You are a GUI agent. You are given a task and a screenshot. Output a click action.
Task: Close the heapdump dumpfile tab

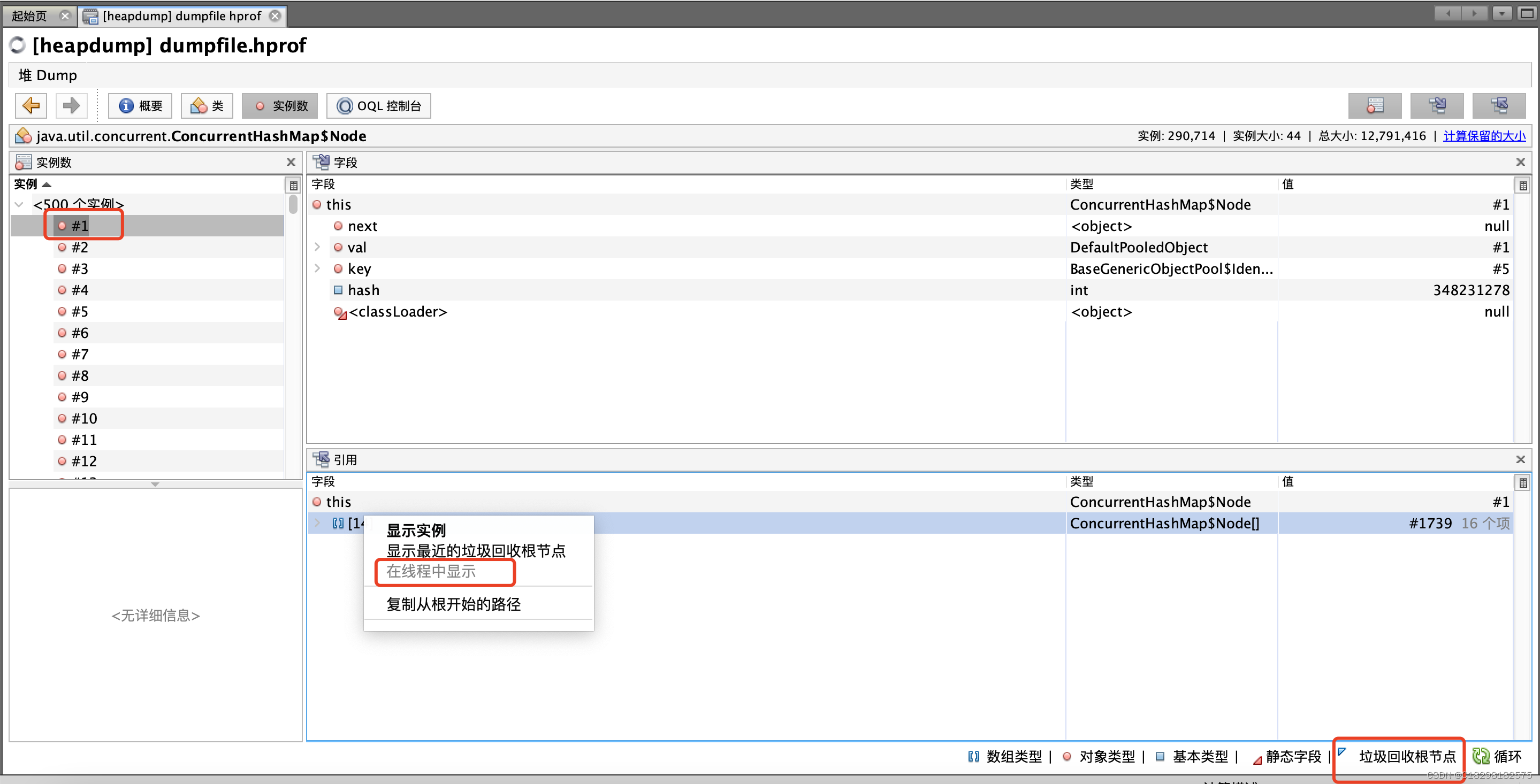pos(275,16)
